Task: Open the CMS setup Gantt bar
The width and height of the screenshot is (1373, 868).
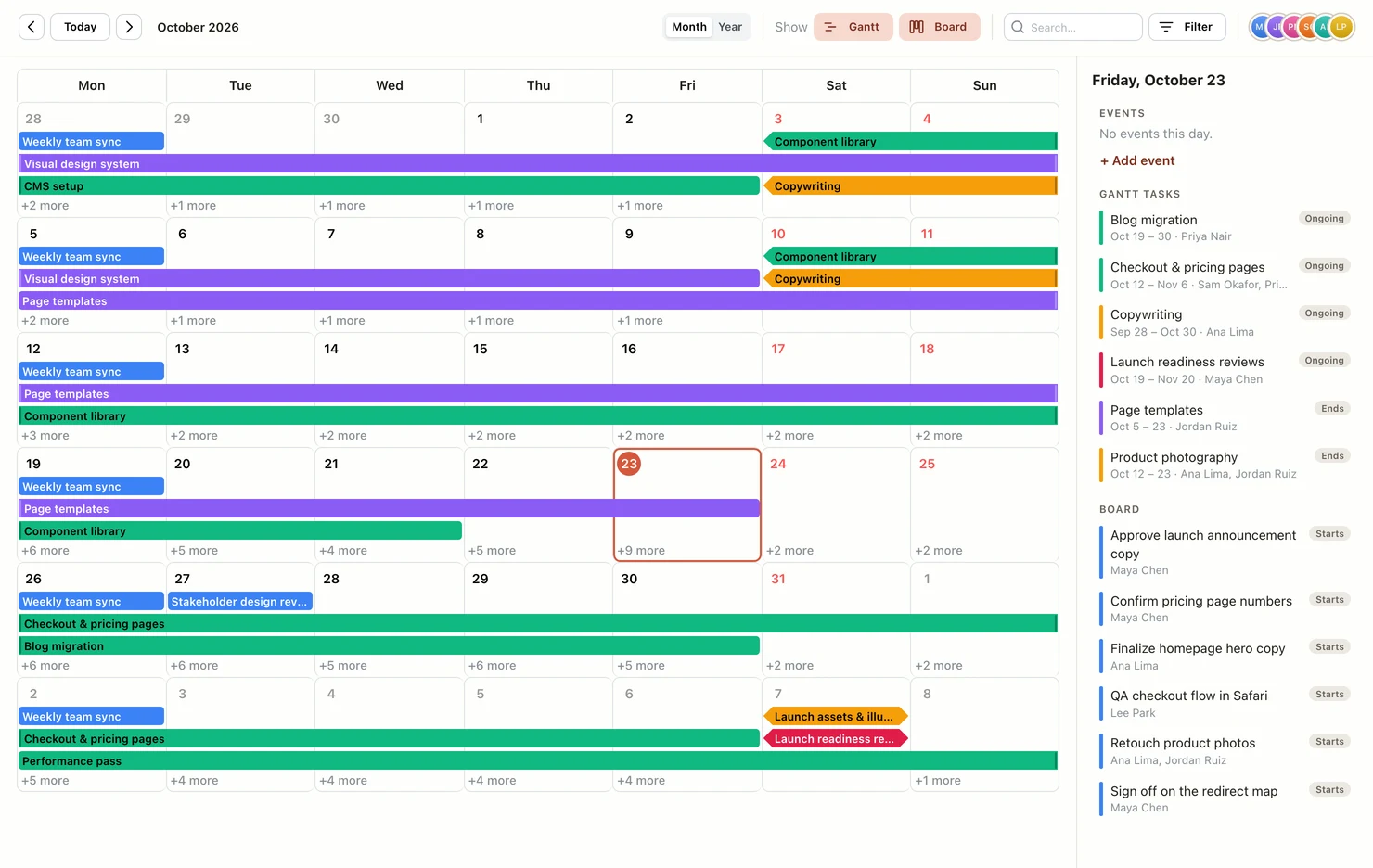Action: coord(389,186)
